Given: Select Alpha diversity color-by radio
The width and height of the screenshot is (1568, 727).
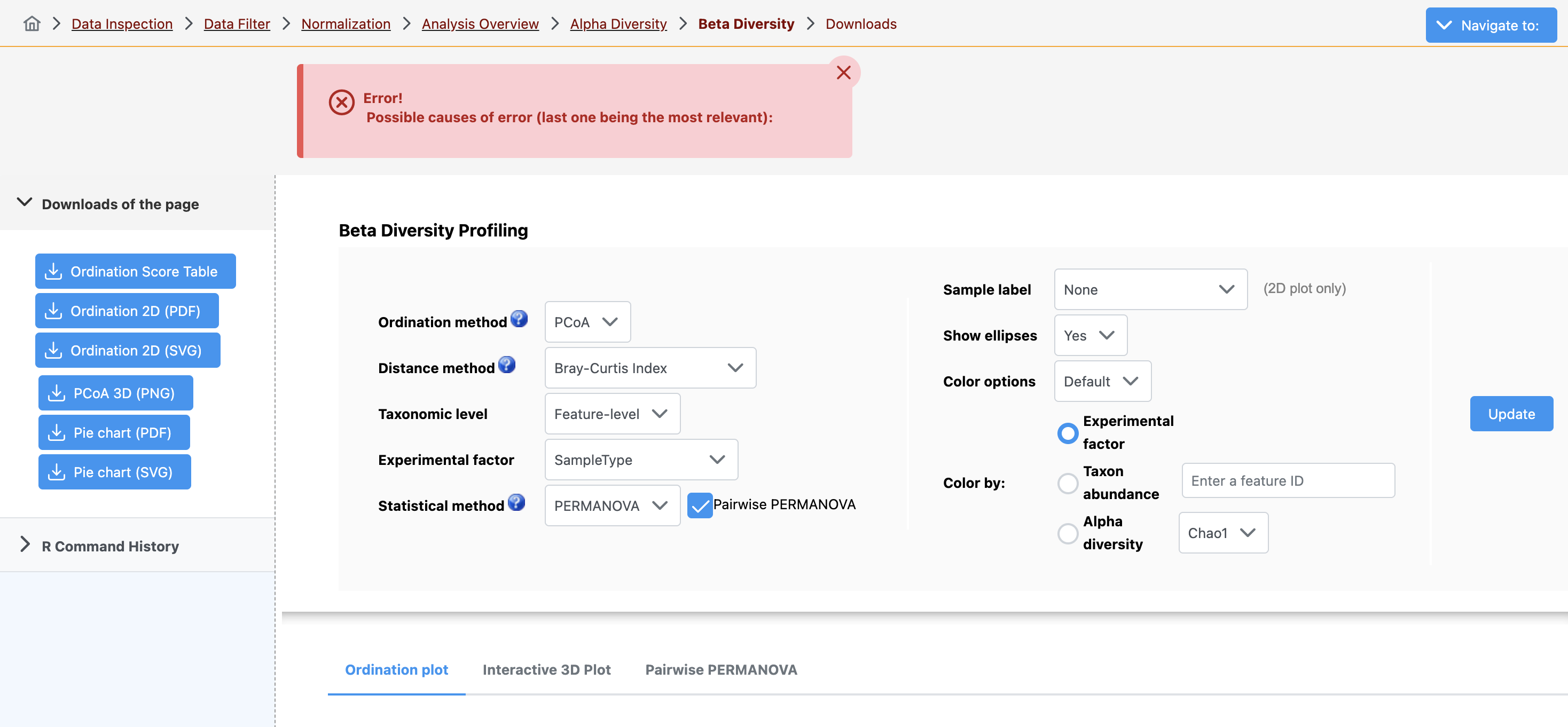Looking at the screenshot, I should pos(1067,534).
